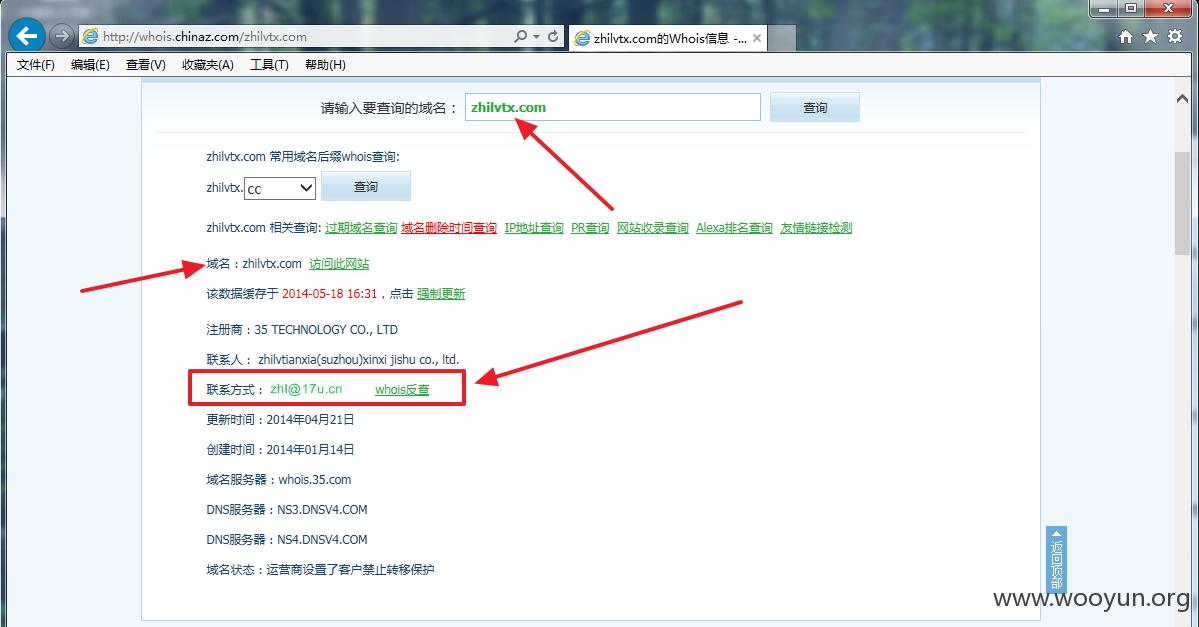Click the address bar search magnifier icon
The height and width of the screenshot is (627, 1199).
[521, 36]
